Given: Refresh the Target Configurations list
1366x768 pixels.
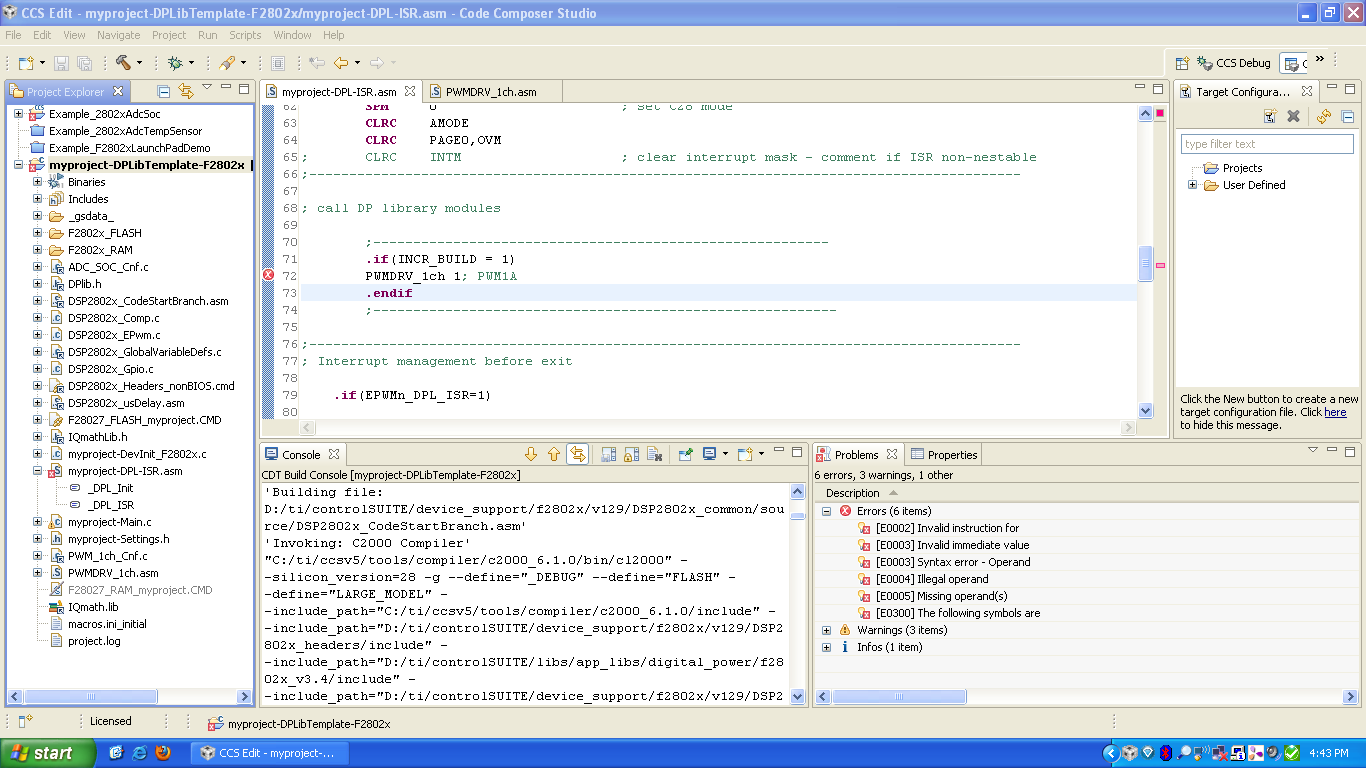Looking at the screenshot, I should tap(1323, 116).
